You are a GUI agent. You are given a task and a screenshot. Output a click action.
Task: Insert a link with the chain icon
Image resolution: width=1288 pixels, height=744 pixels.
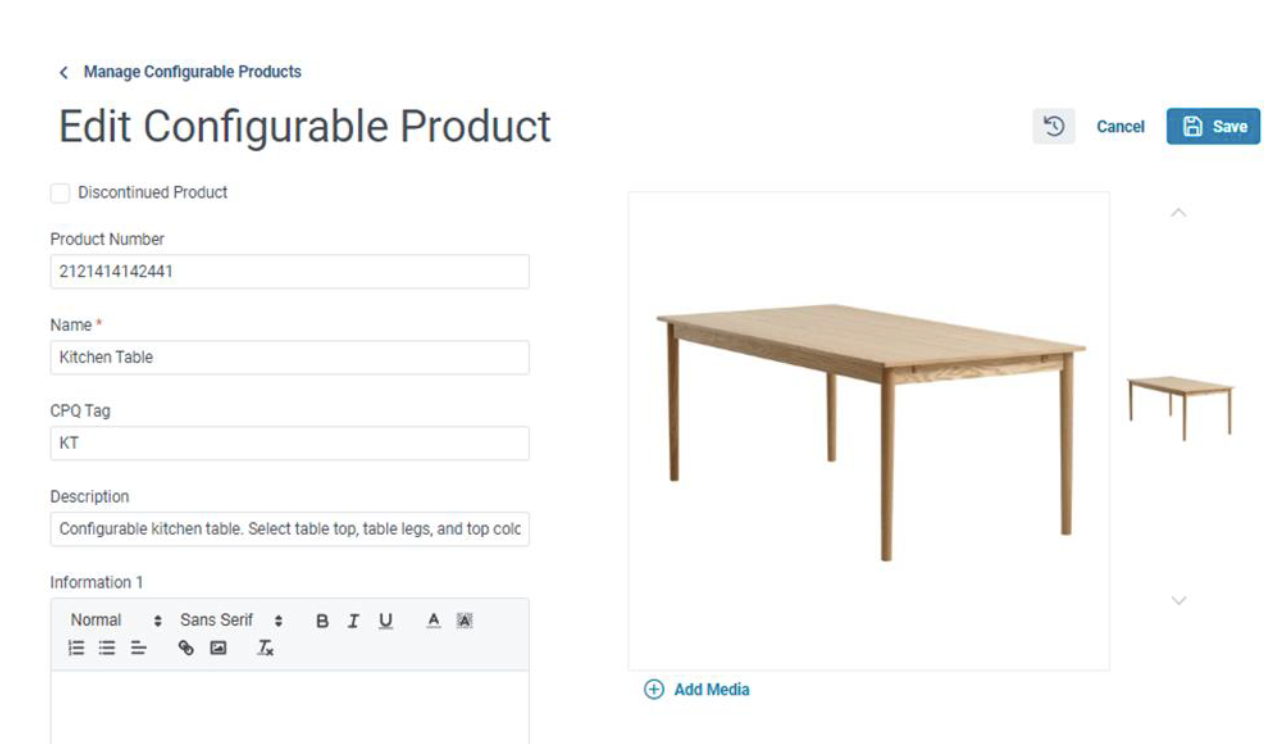[x=186, y=648]
